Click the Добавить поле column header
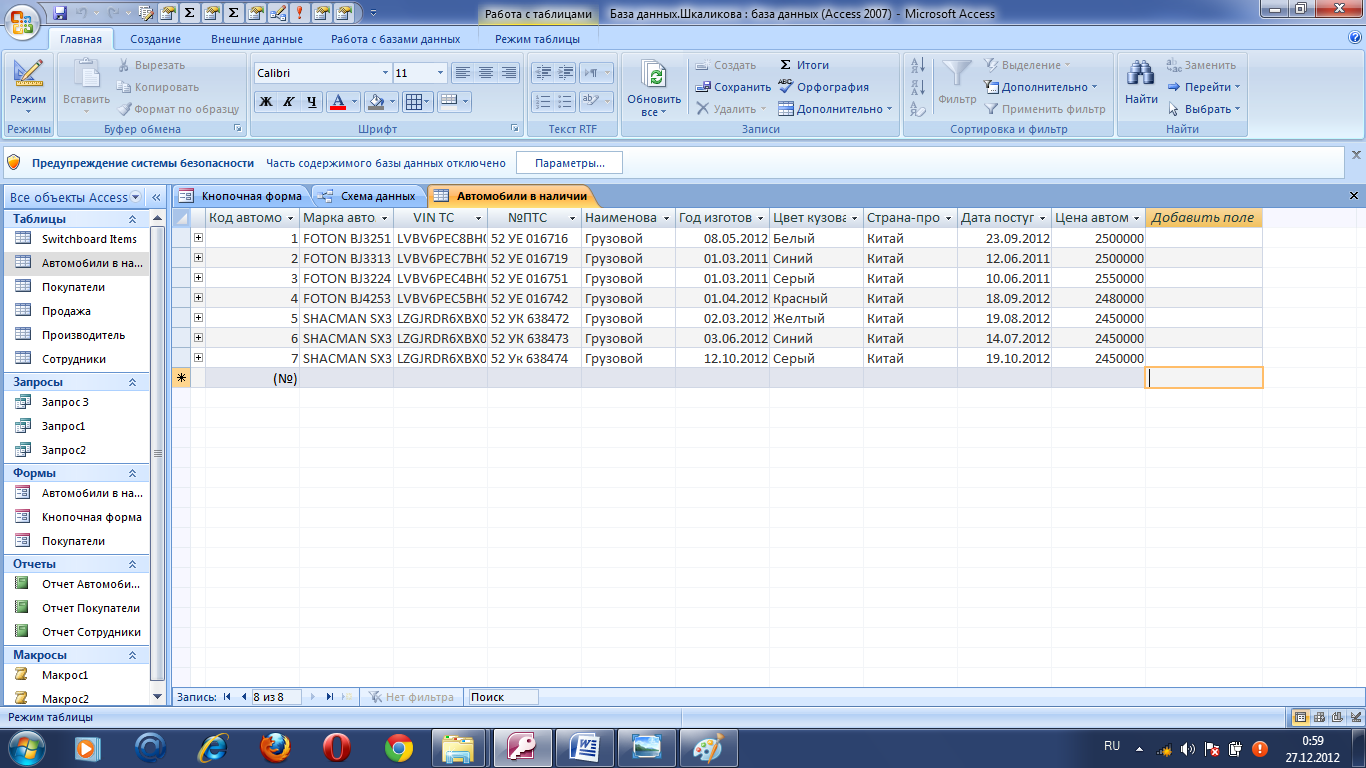 click(x=1203, y=217)
